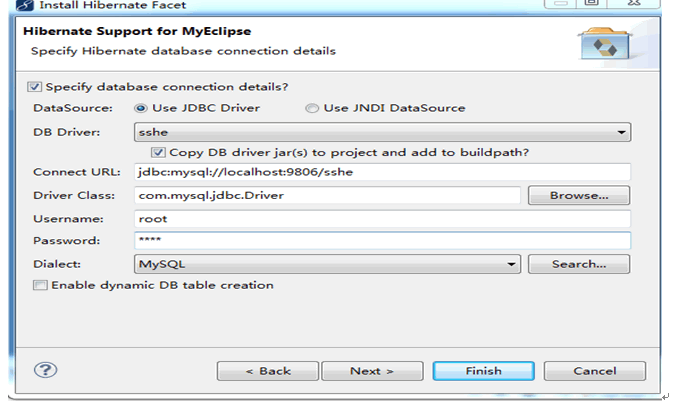Click the MyEclipse icon in title bar
Screen dimensions: 687x415
tap(25, 5)
